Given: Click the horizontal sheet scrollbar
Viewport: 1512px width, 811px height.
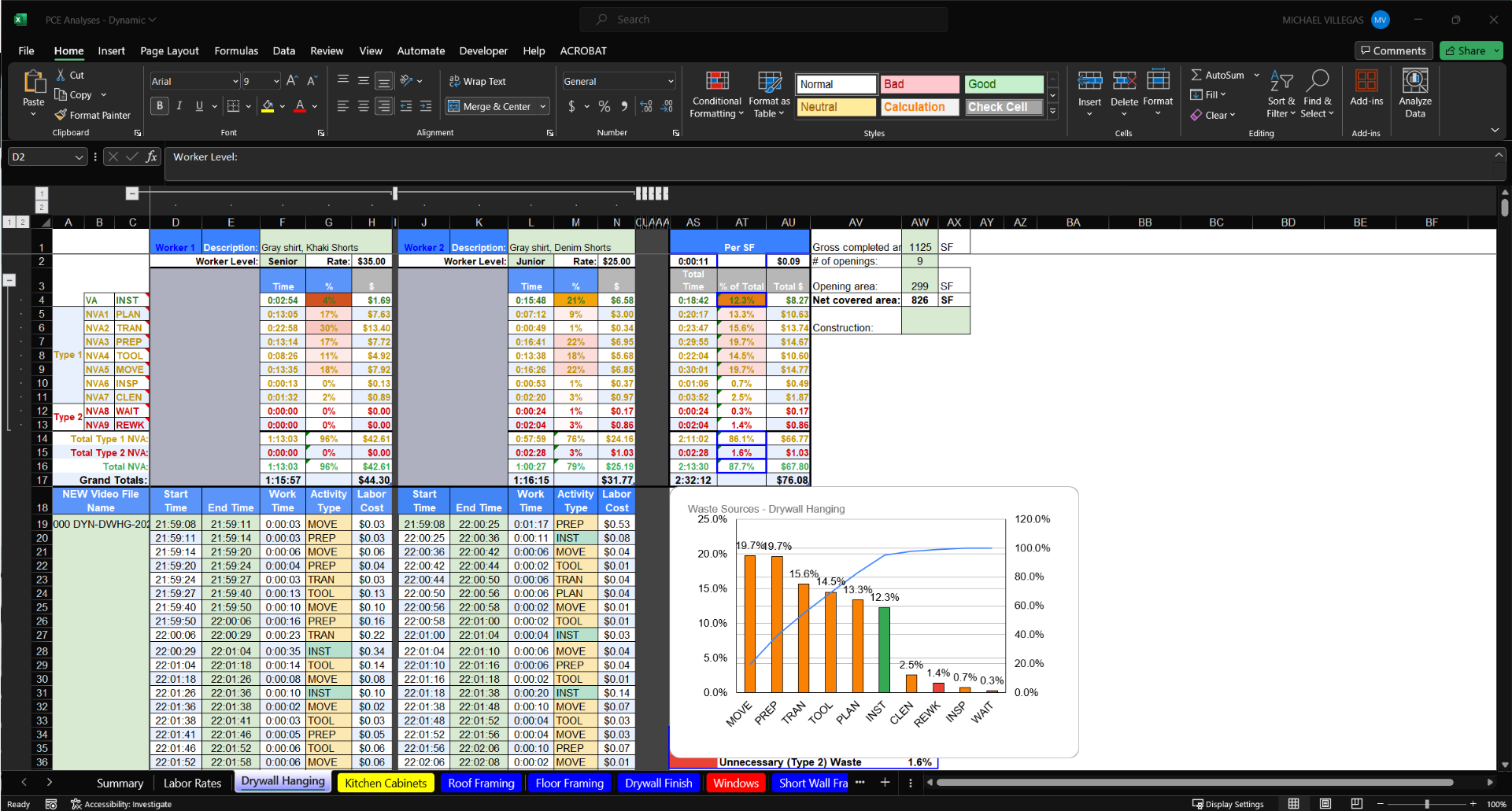Looking at the screenshot, I should (x=1194, y=783).
